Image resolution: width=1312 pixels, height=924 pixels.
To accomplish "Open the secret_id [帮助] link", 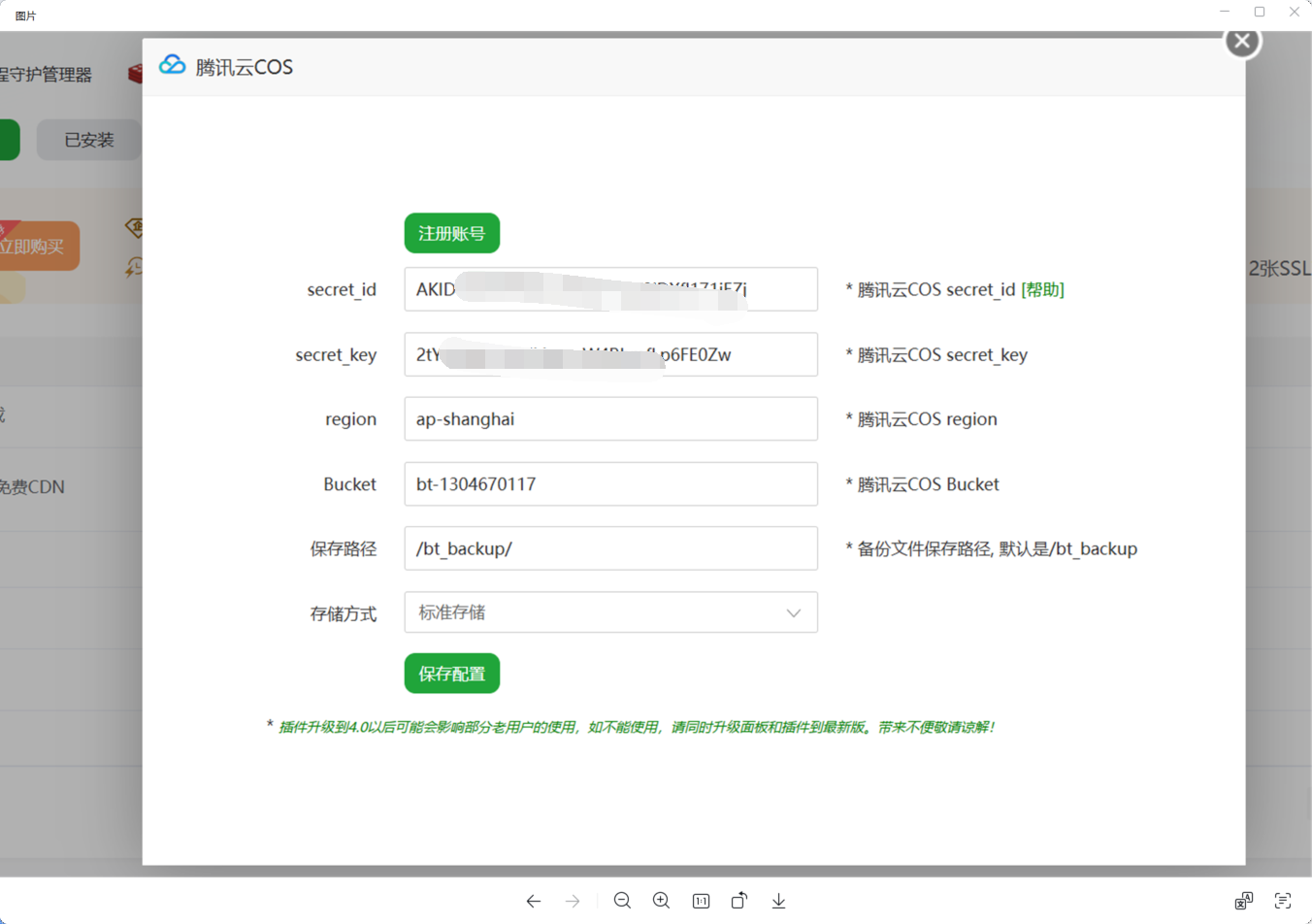I will [1042, 289].
